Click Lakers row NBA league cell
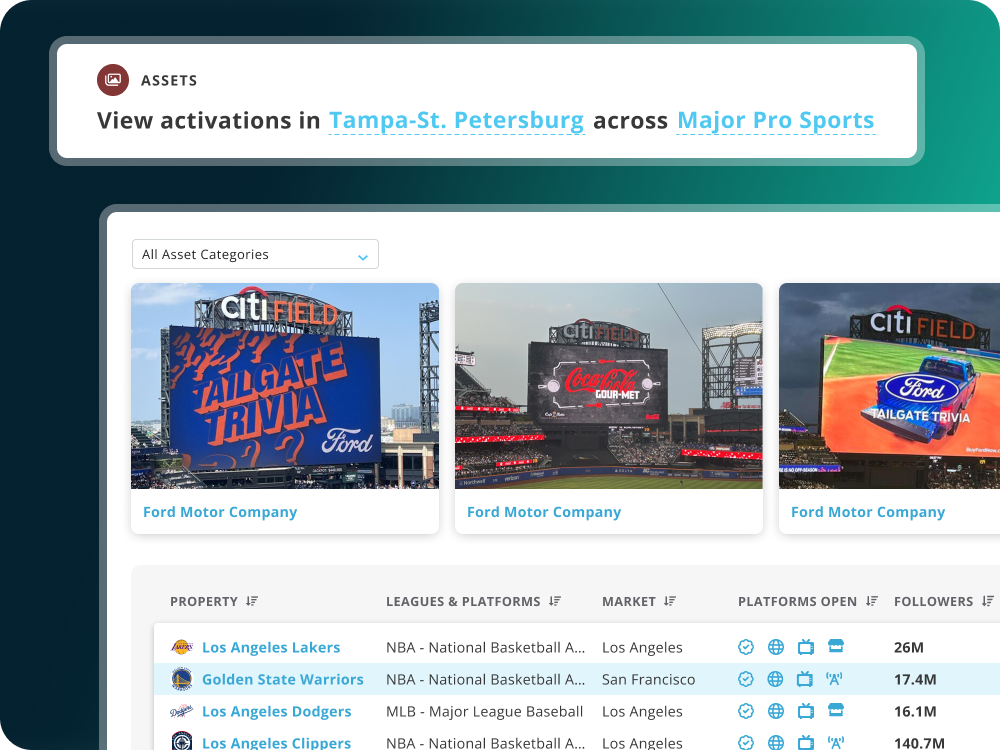This screenshot has width=1000, height=750. (x=485, y=647)
